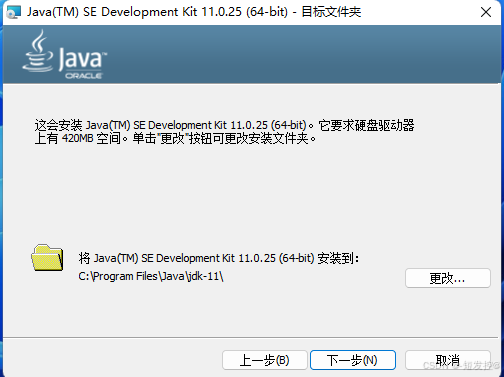The width and height of the screenshot is (504, 377).
Task: Click the installer icon in the title bar
Action: pyautogui.click(x=14, y=12)
